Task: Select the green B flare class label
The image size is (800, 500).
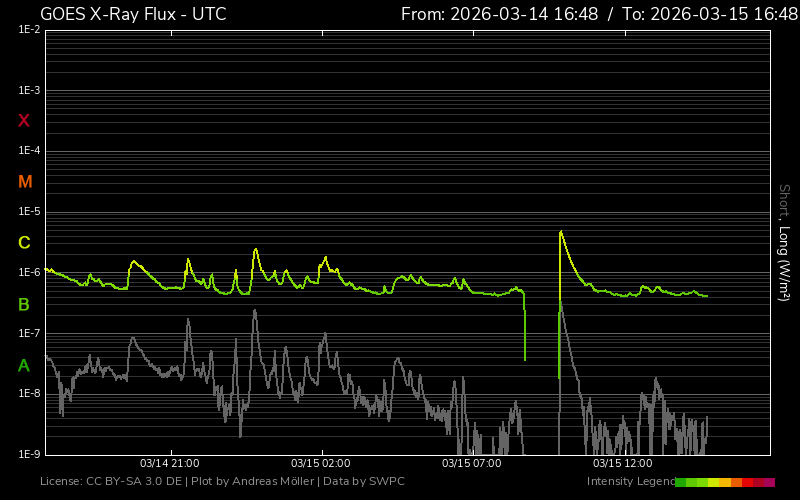Action: tap(24, 304)
